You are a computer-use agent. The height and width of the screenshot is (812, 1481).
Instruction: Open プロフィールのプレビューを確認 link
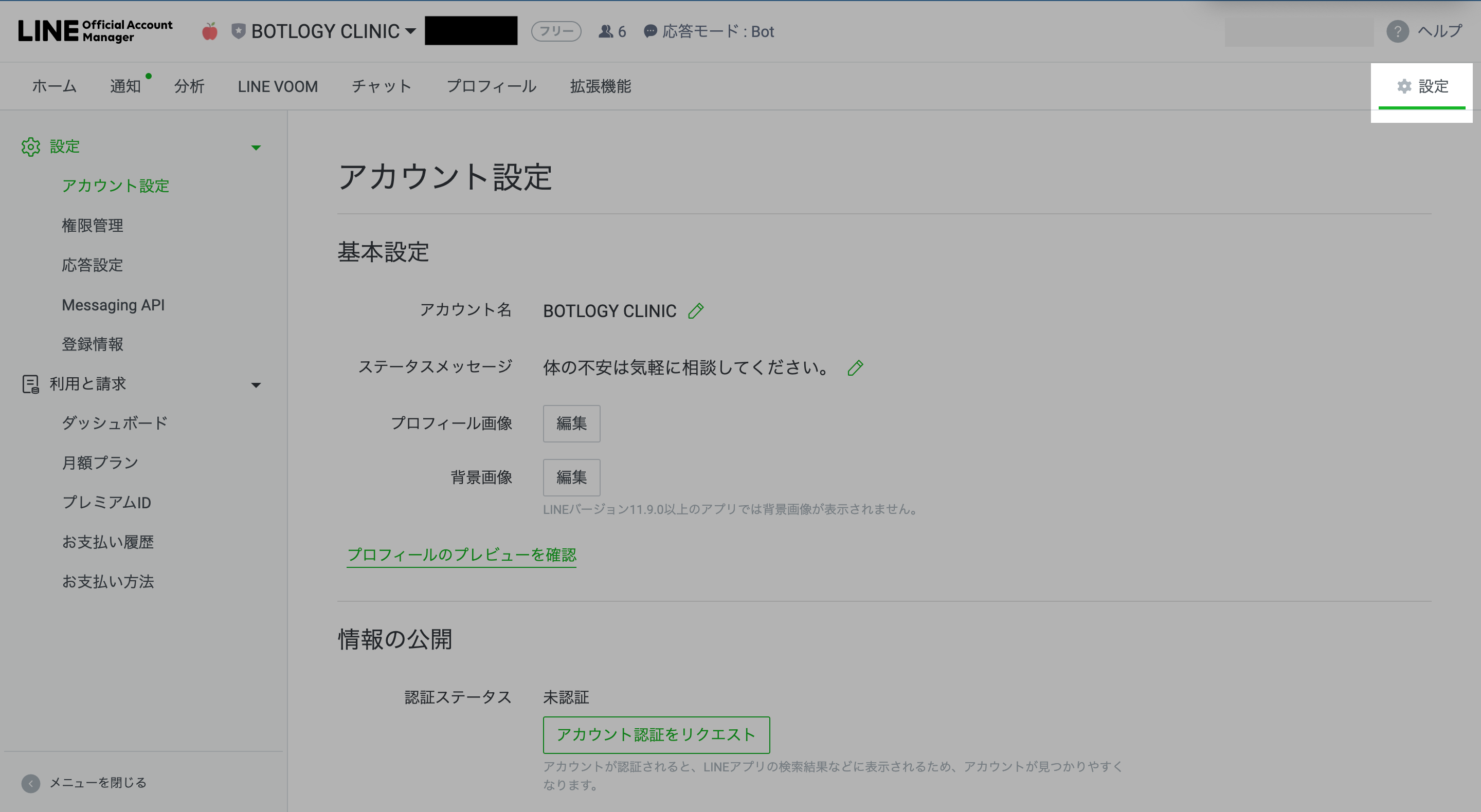point(461,555)
